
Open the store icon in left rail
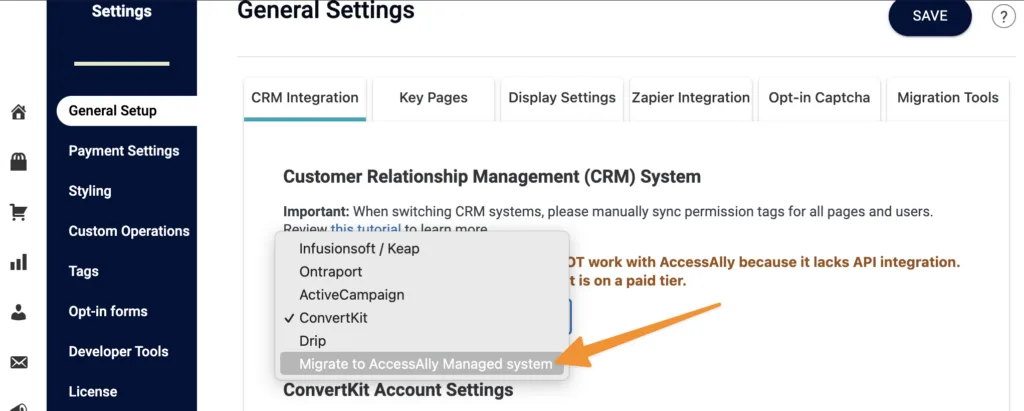coord(19,162)
